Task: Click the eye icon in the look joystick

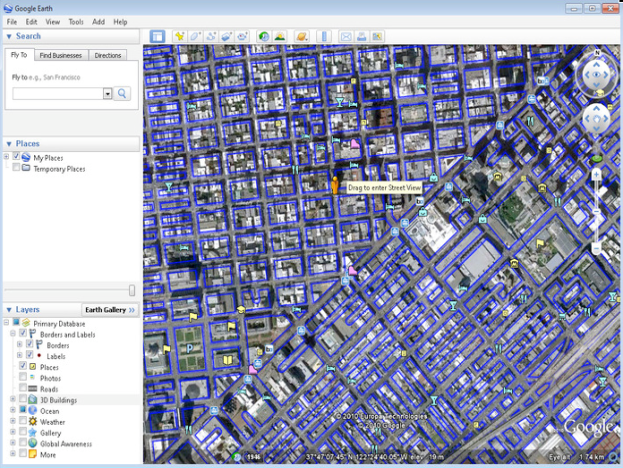Action: coord(596,74)
